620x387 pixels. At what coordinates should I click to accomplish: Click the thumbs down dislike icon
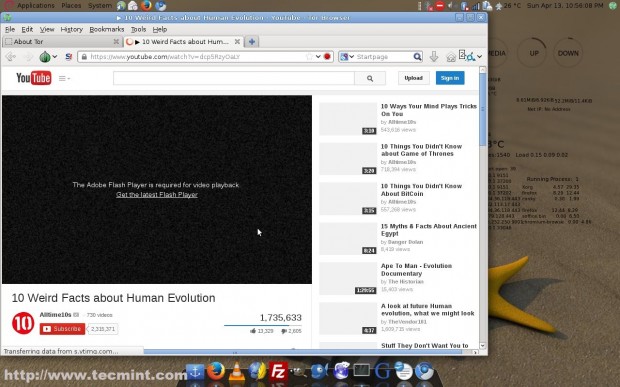point(284,331)
